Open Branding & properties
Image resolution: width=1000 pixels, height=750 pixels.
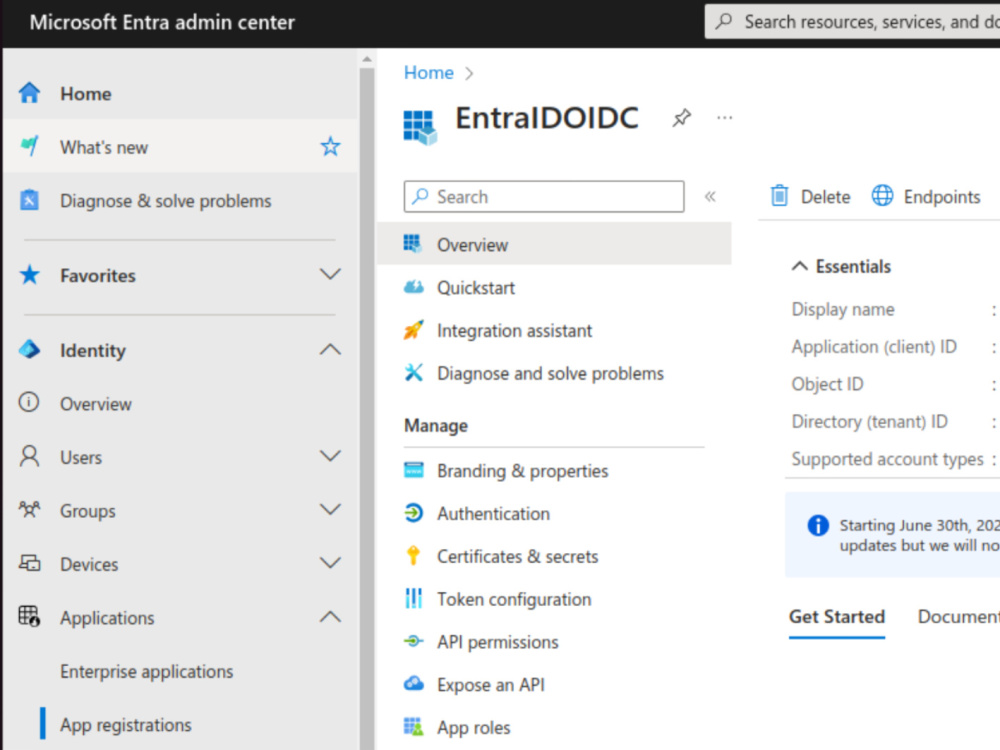click(x=522, y=471)
